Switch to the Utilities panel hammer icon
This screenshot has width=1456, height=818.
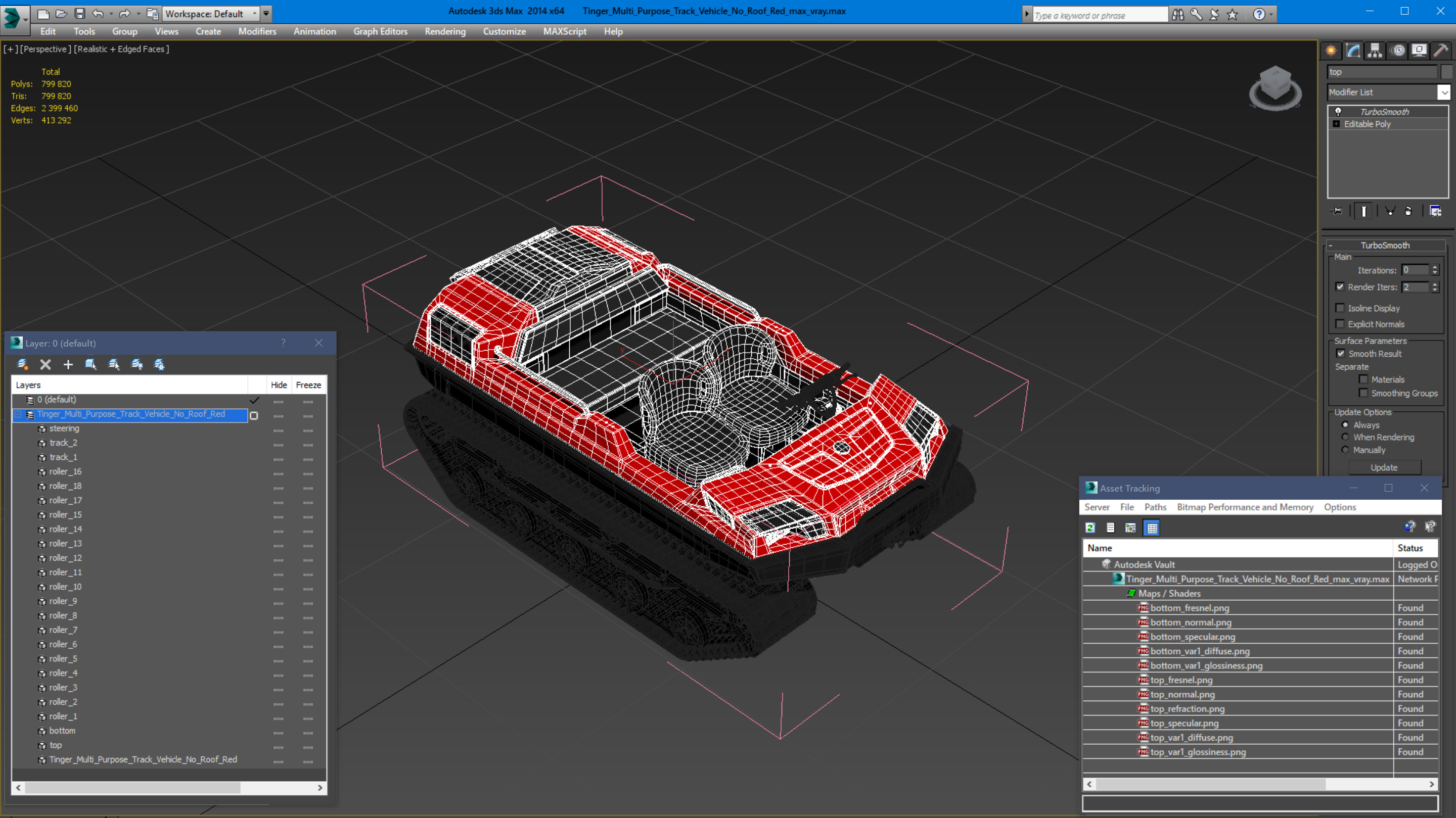coord(1440,51)
